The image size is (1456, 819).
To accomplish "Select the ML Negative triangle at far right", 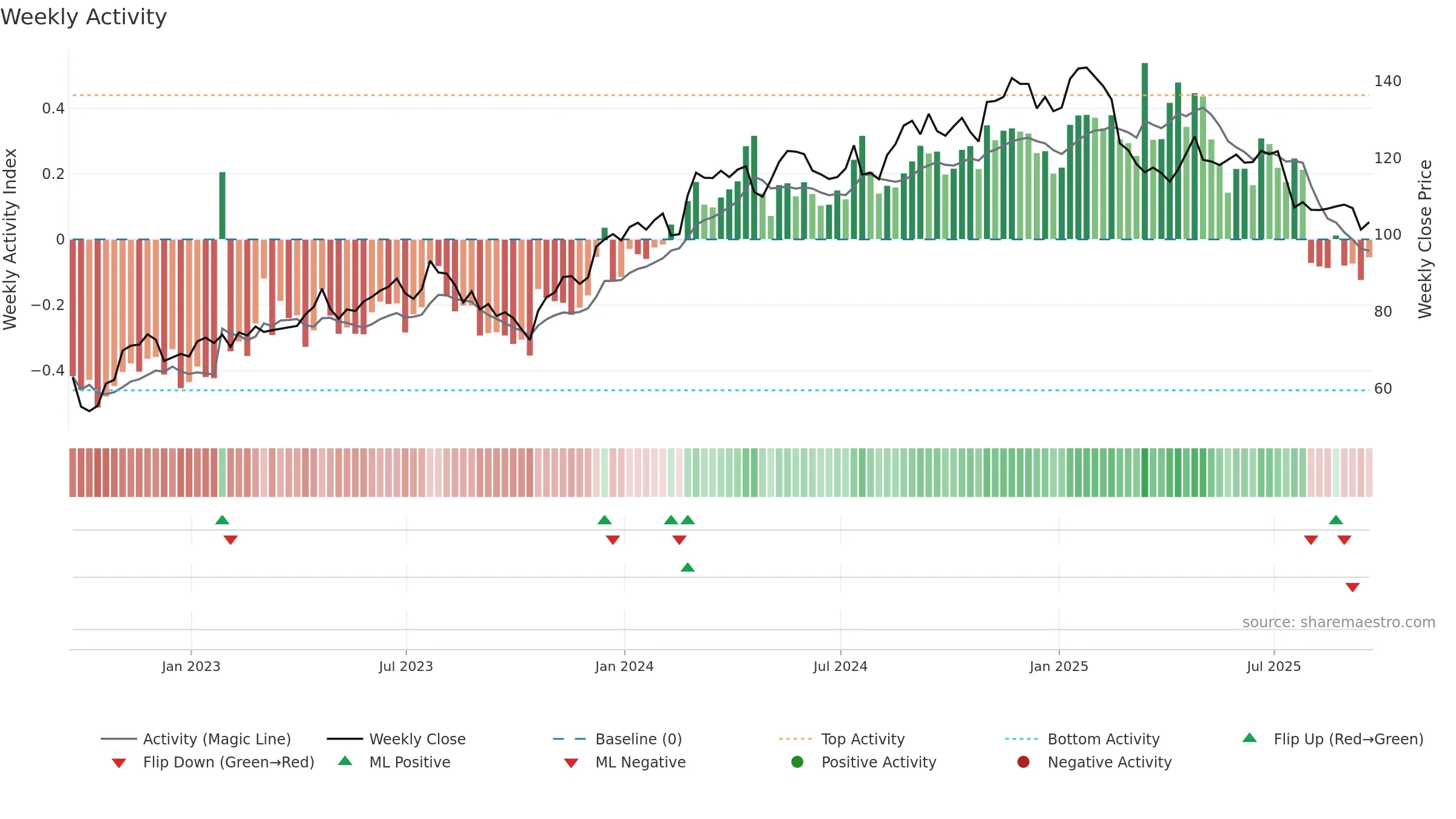I will click(x=1352, y=587).
